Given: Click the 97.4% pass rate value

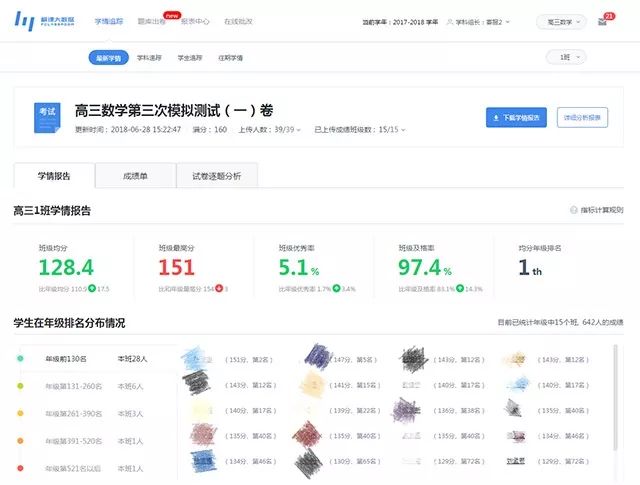Looking at the screenshot, I should [425, 267].
